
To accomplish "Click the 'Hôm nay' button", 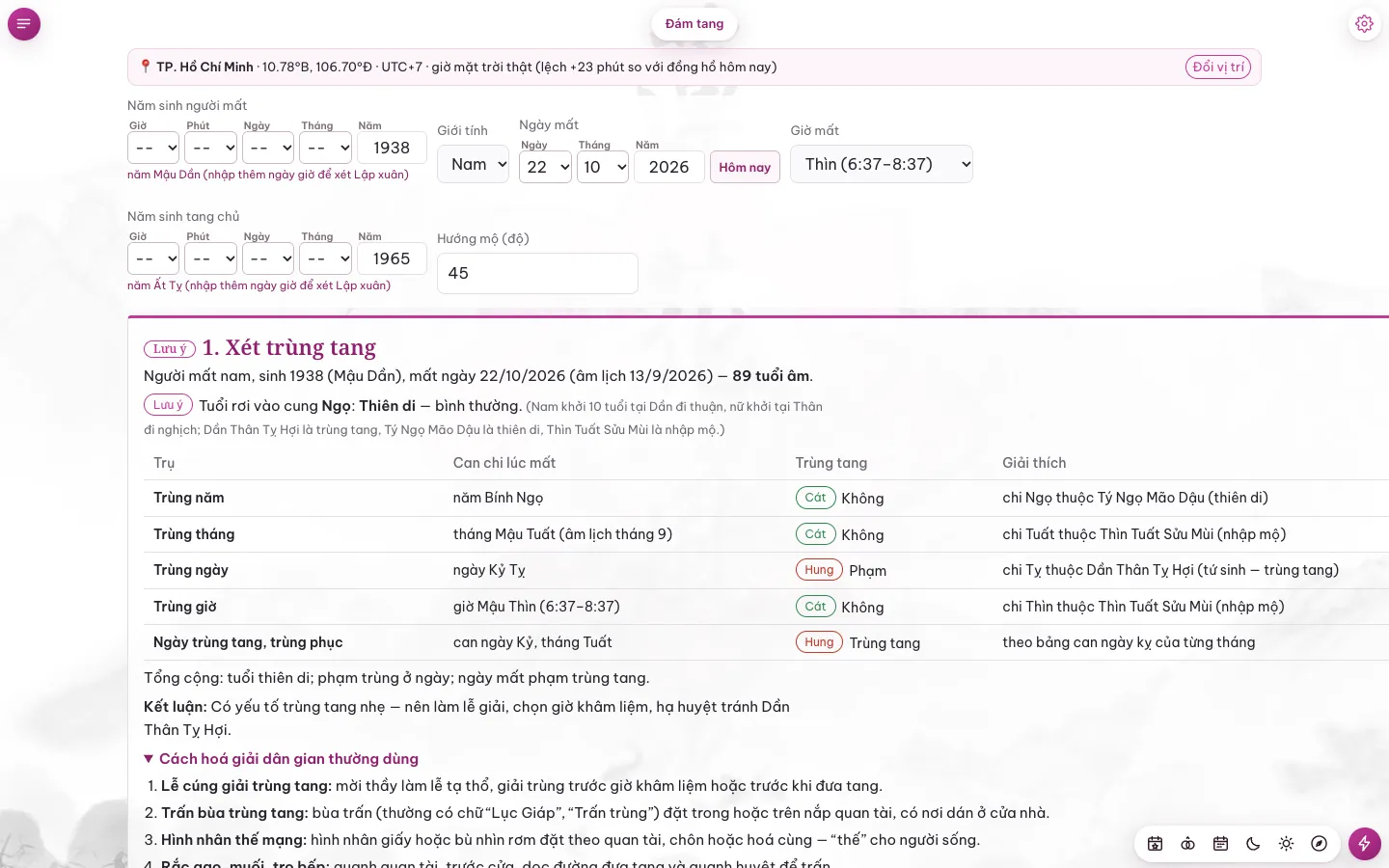I will click(745, 168).
